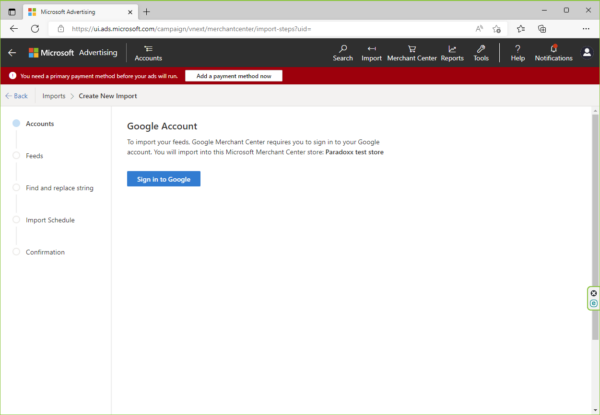The height and width of the screenshot is (415, 600).
Task: View Notifications bell alerts
Action: pos(553,52)
